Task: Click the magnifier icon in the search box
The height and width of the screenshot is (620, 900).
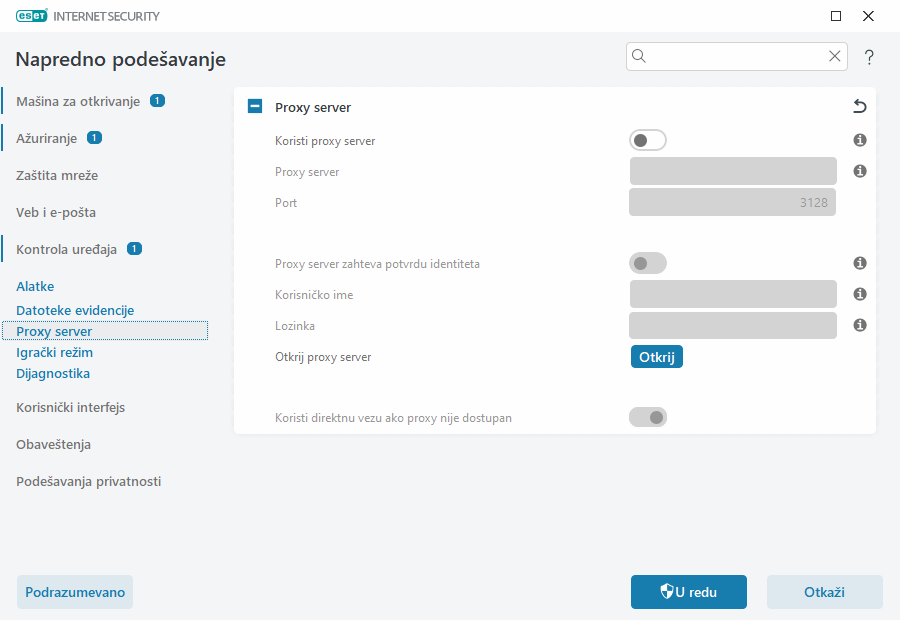Action: click(x=639, y=56)
